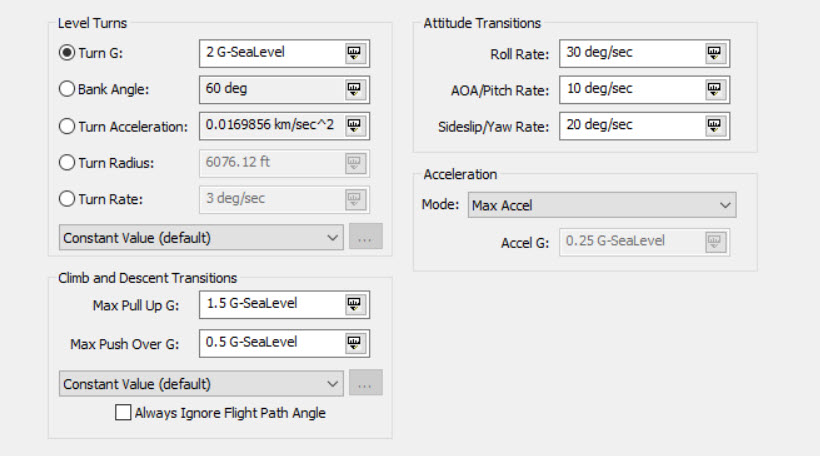Expand Climb and Descent Constant Value dropdown
This screenshot has height=456, width=820.
pos(201,383)
